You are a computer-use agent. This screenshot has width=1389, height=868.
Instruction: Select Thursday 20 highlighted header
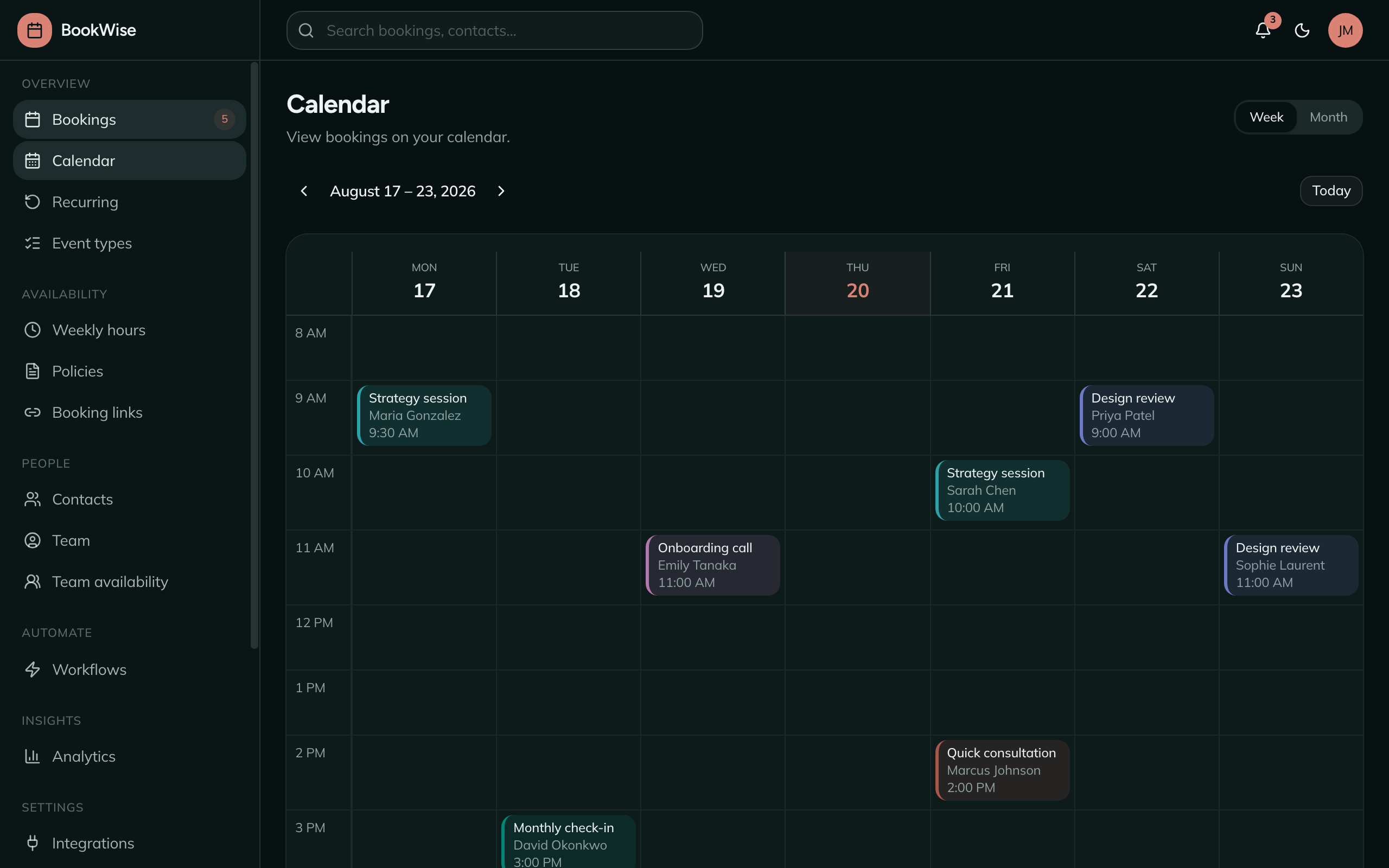coord(857,283)
